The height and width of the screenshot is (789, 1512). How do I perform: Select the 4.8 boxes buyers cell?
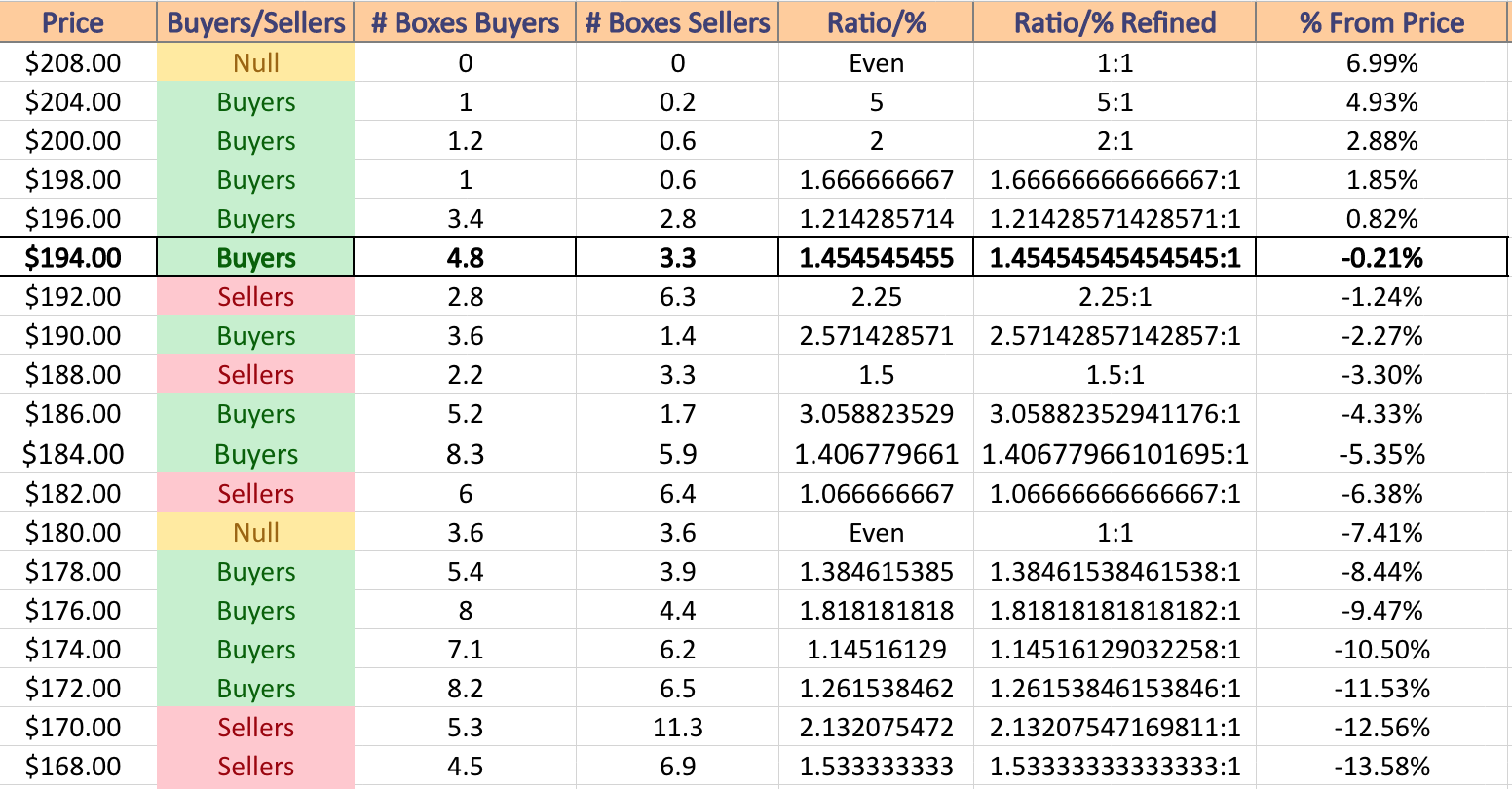pyautogui.click(x=465, y=257)
